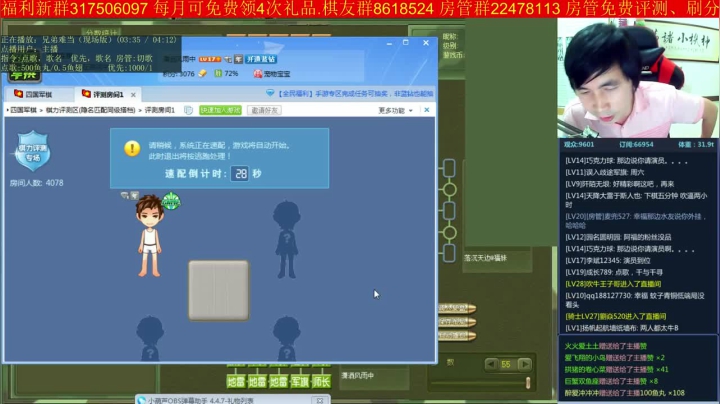720x404 pixels.
Task: Close the 小葫芦OBS弹幕助手 gift list window
Action: pyautogui.click(x=320, y=400)
